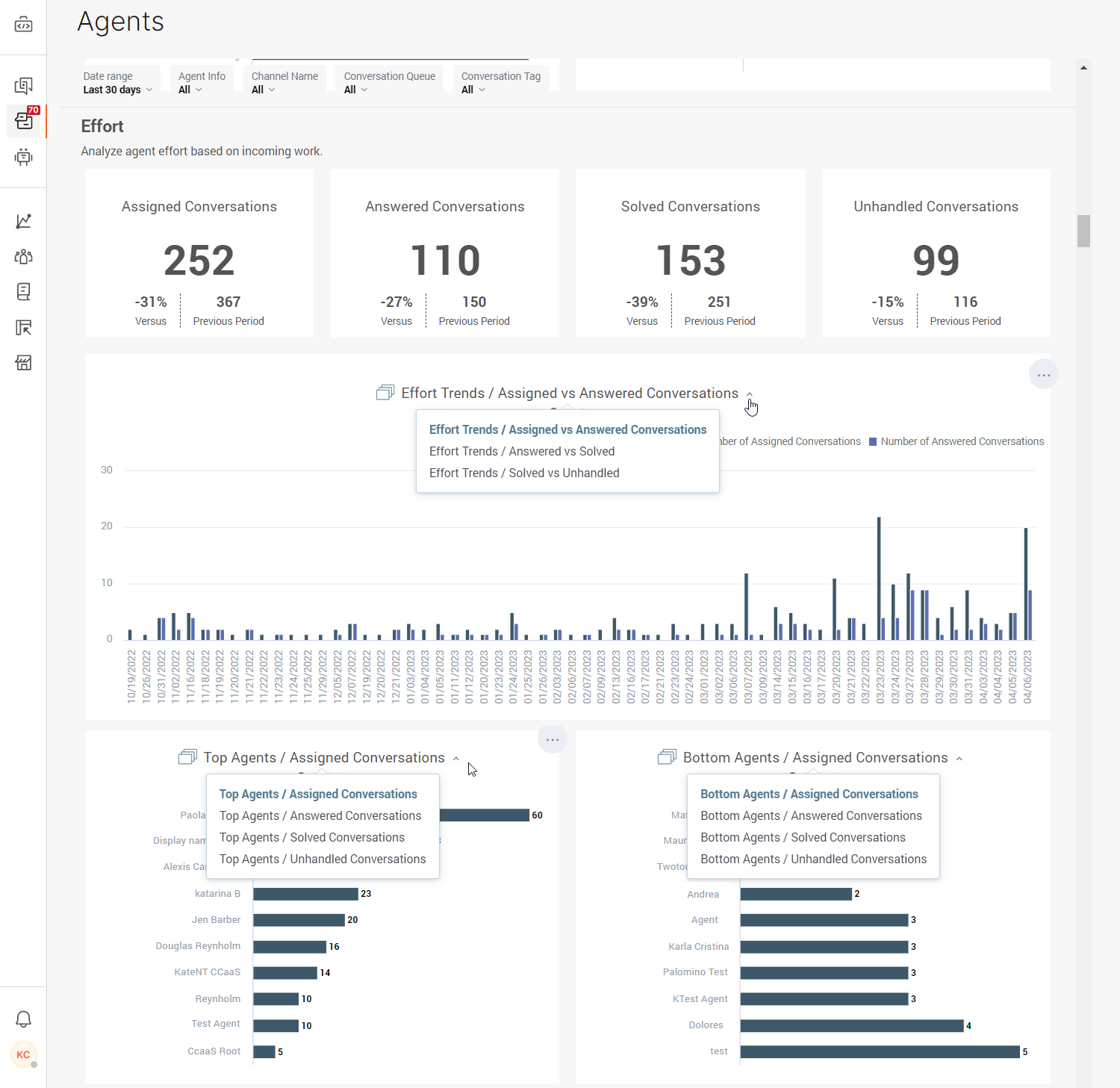Open the code workspace icon at sidebar top
Viewport: 1120px width, 1088px height.
click(x=23, y=25)
